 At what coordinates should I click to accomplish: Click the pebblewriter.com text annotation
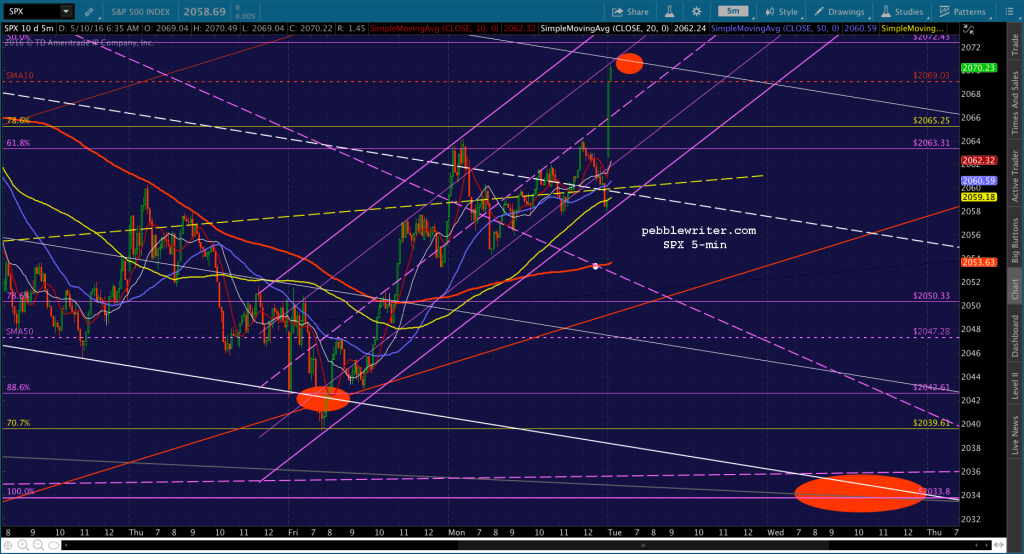coord(698,231)
